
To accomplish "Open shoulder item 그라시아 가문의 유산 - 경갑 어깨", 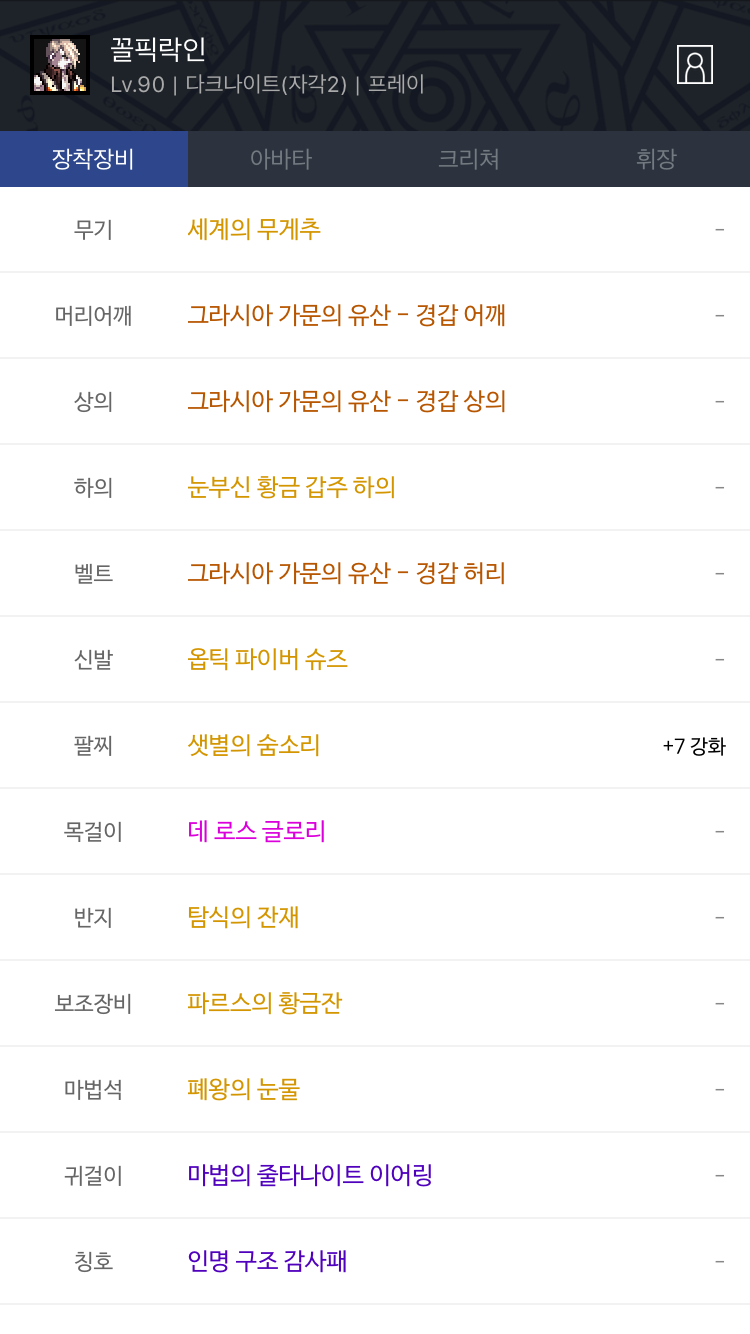I will 346,315.
